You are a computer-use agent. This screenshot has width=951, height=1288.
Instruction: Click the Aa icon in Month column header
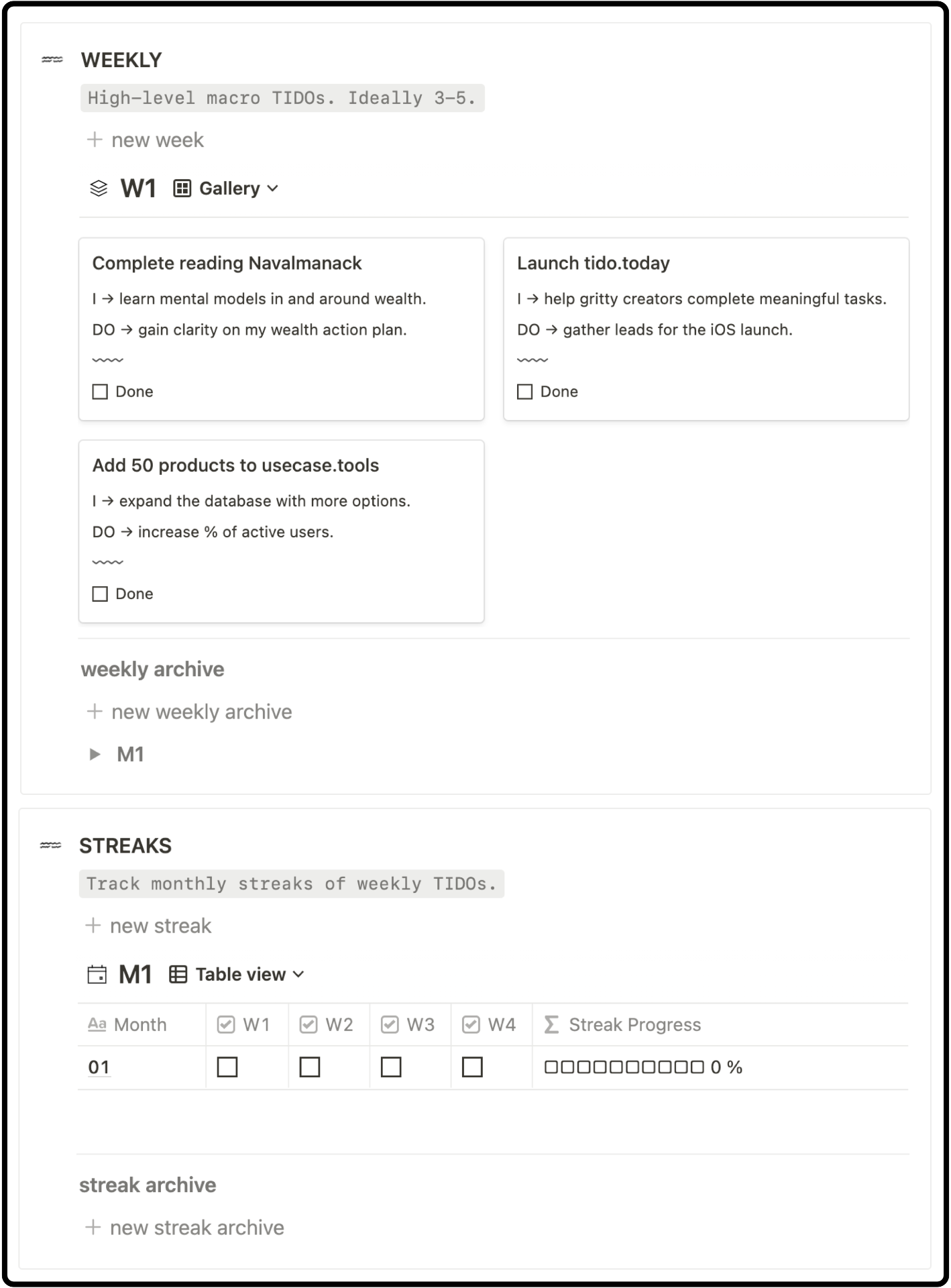click(x=97, y=1024)
